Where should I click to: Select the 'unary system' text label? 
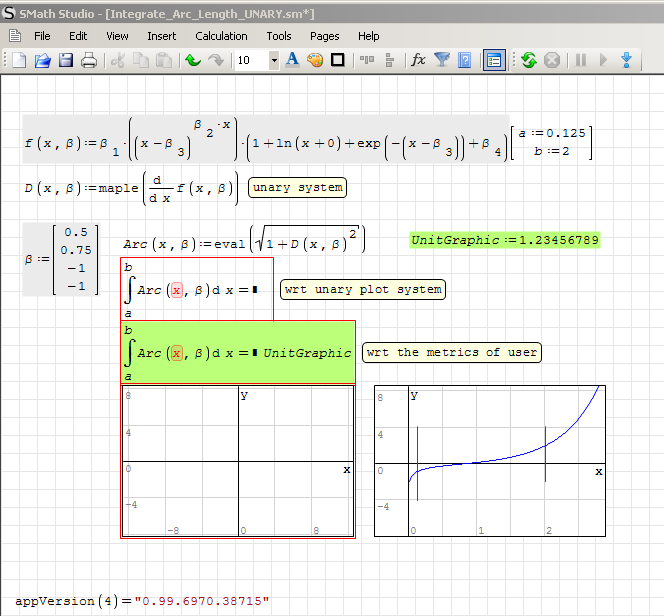(297, 187)
